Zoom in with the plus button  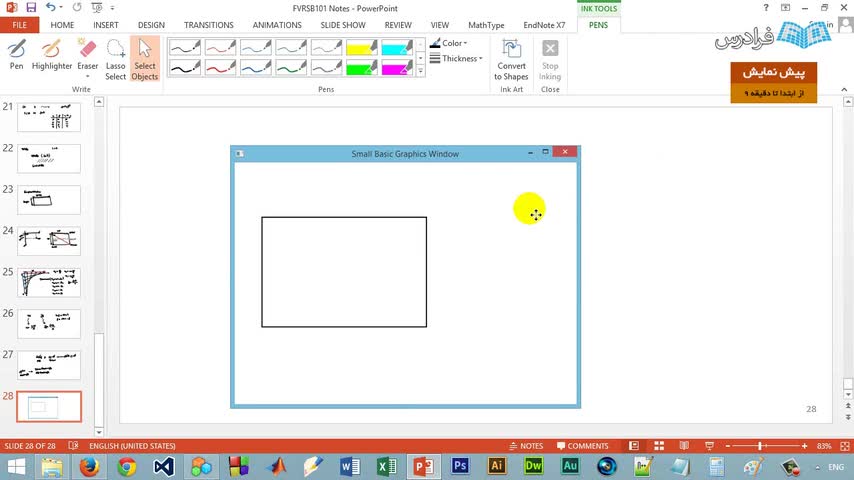804,446
